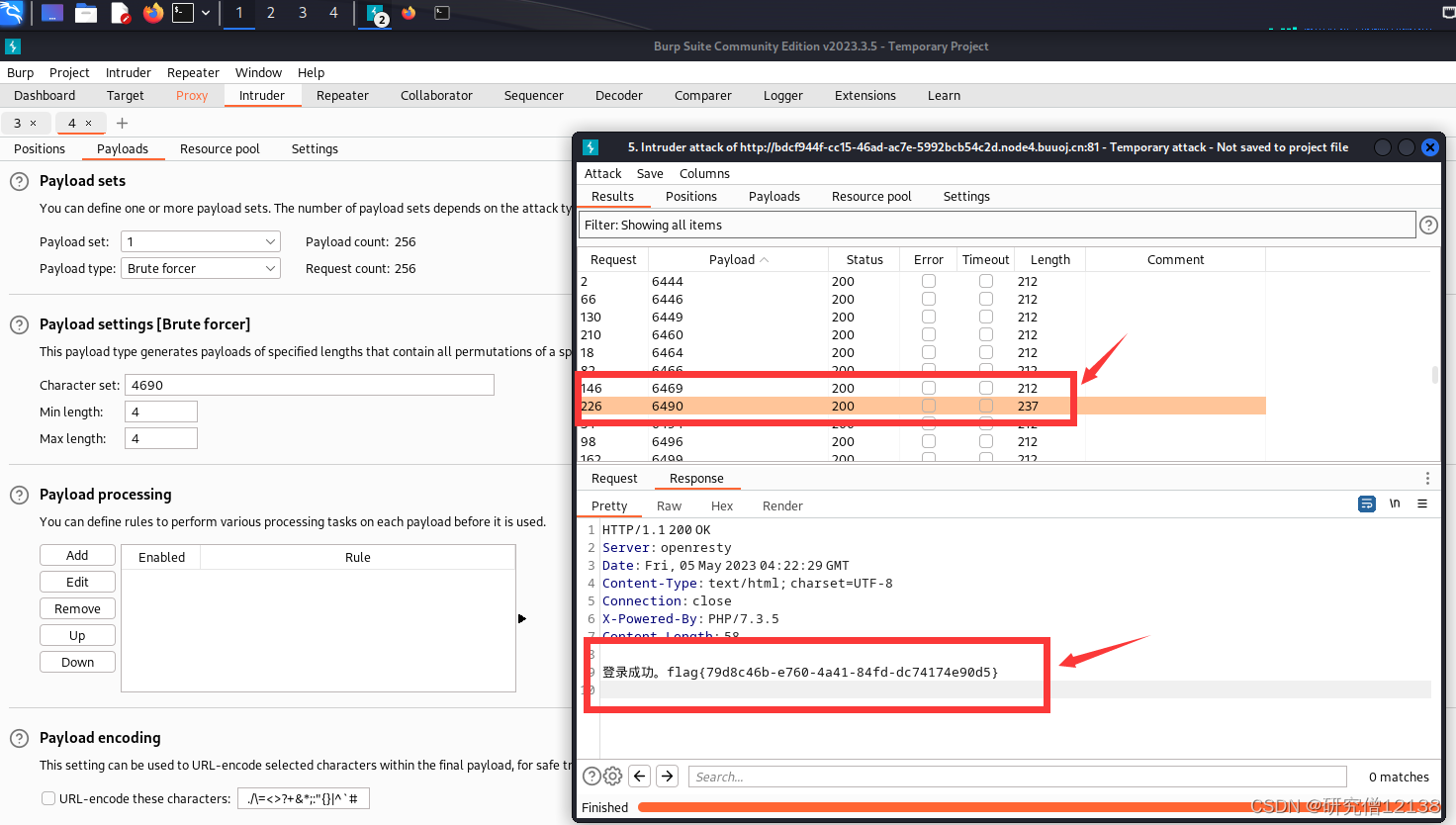Close Intruder tab number 4
This screenshot has width=1456, height=825.
[x=88, y=123]
